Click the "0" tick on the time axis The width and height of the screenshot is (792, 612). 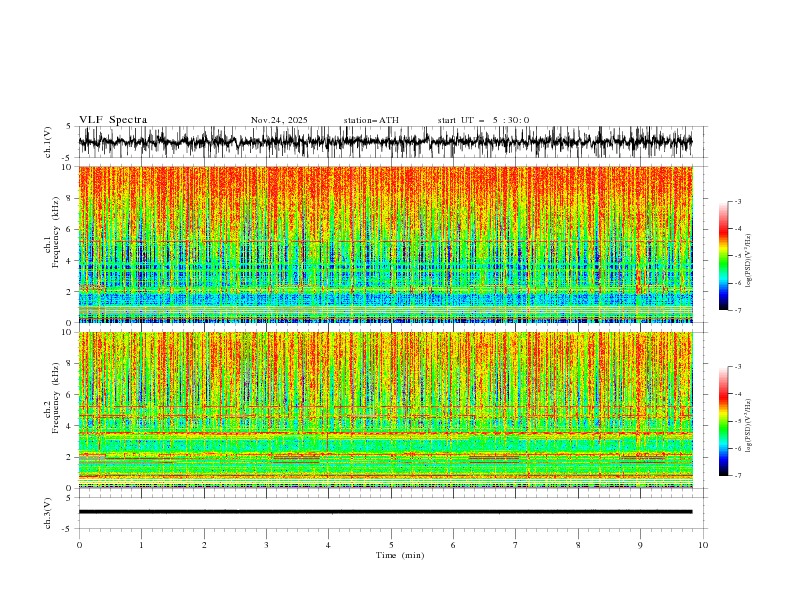click(x=79, y=545)
